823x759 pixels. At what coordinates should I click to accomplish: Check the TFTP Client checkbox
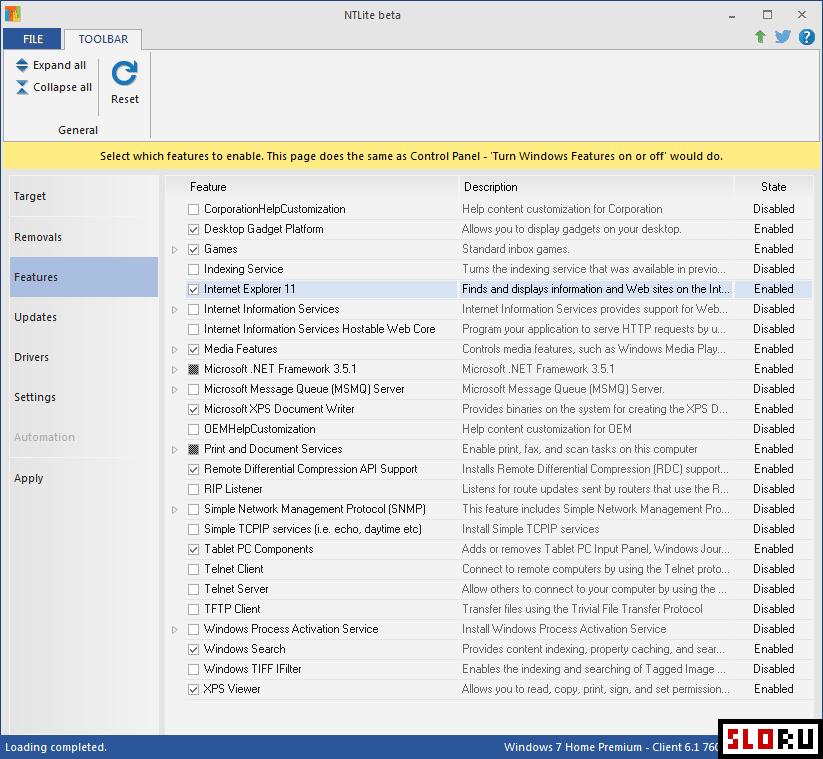194,609
